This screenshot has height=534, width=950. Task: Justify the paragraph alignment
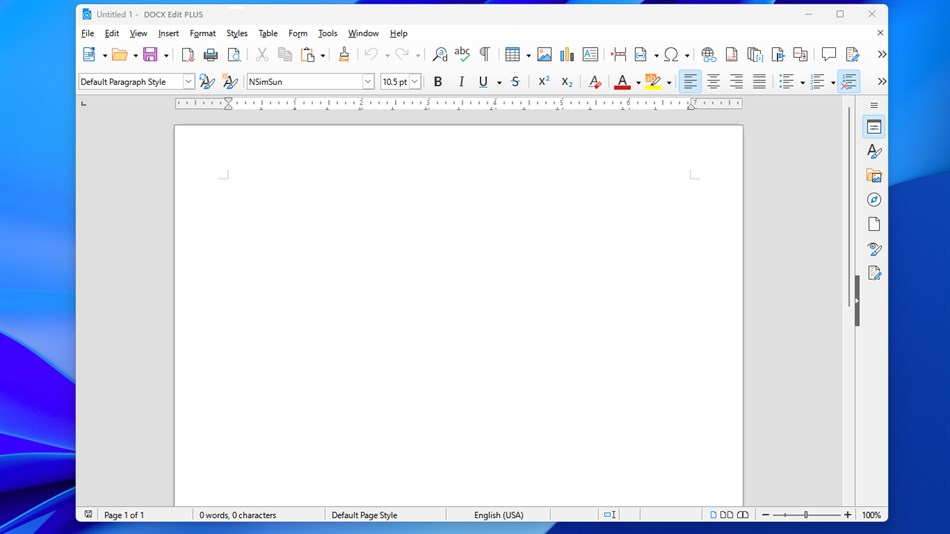coord(759,82)
